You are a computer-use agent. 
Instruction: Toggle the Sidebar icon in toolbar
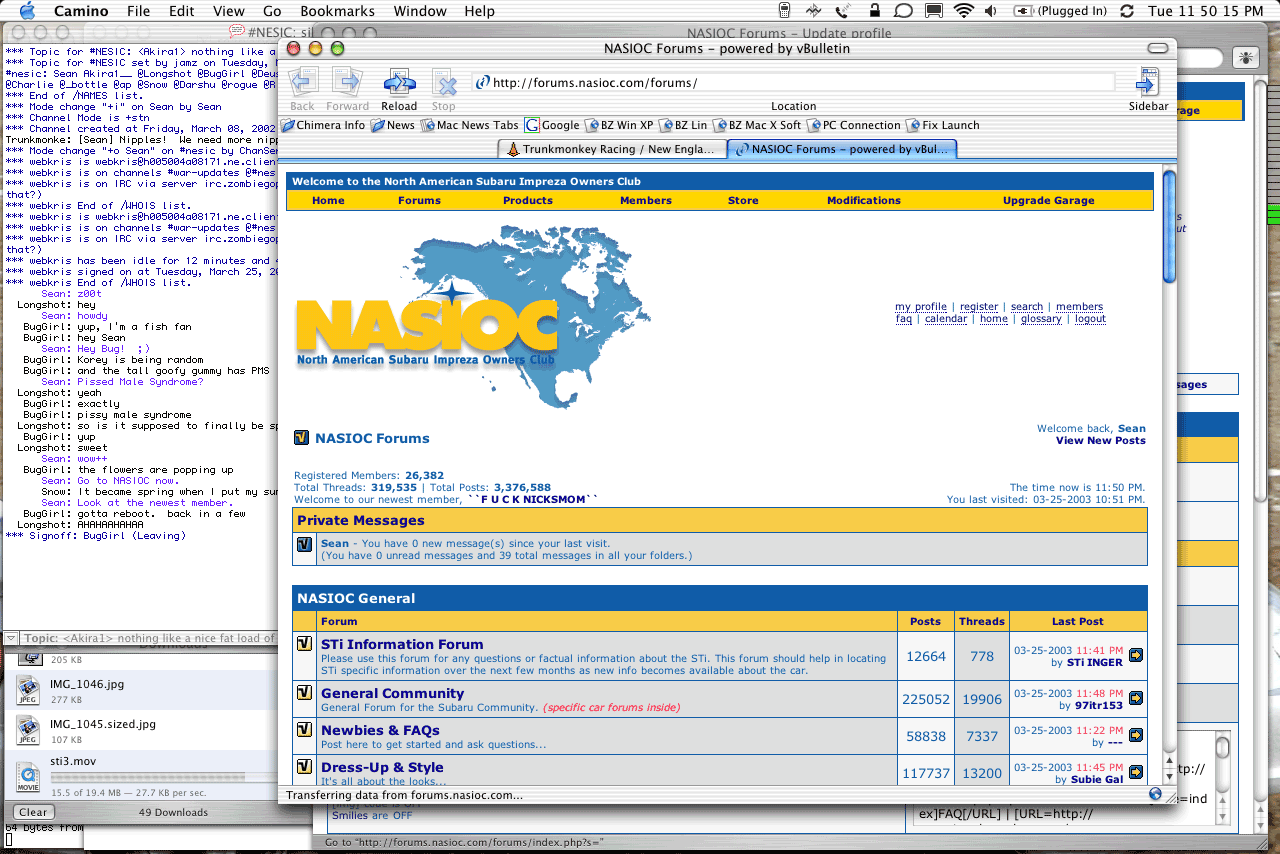[1148, 82]
